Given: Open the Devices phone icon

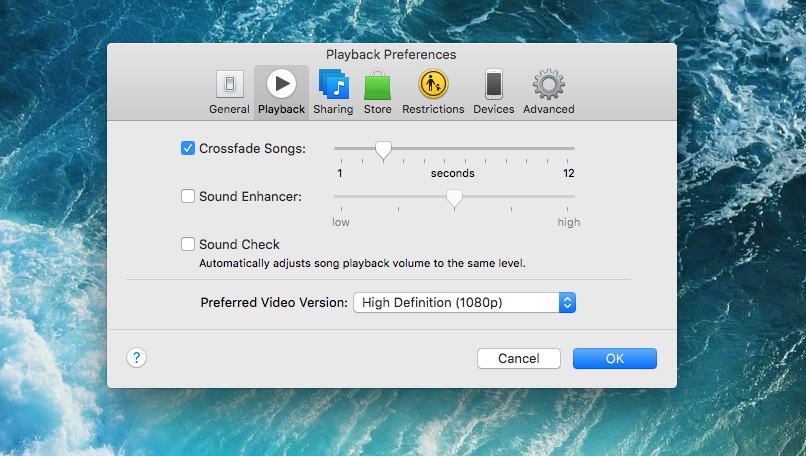Looking at the screenshot, I should click(493, 84).
